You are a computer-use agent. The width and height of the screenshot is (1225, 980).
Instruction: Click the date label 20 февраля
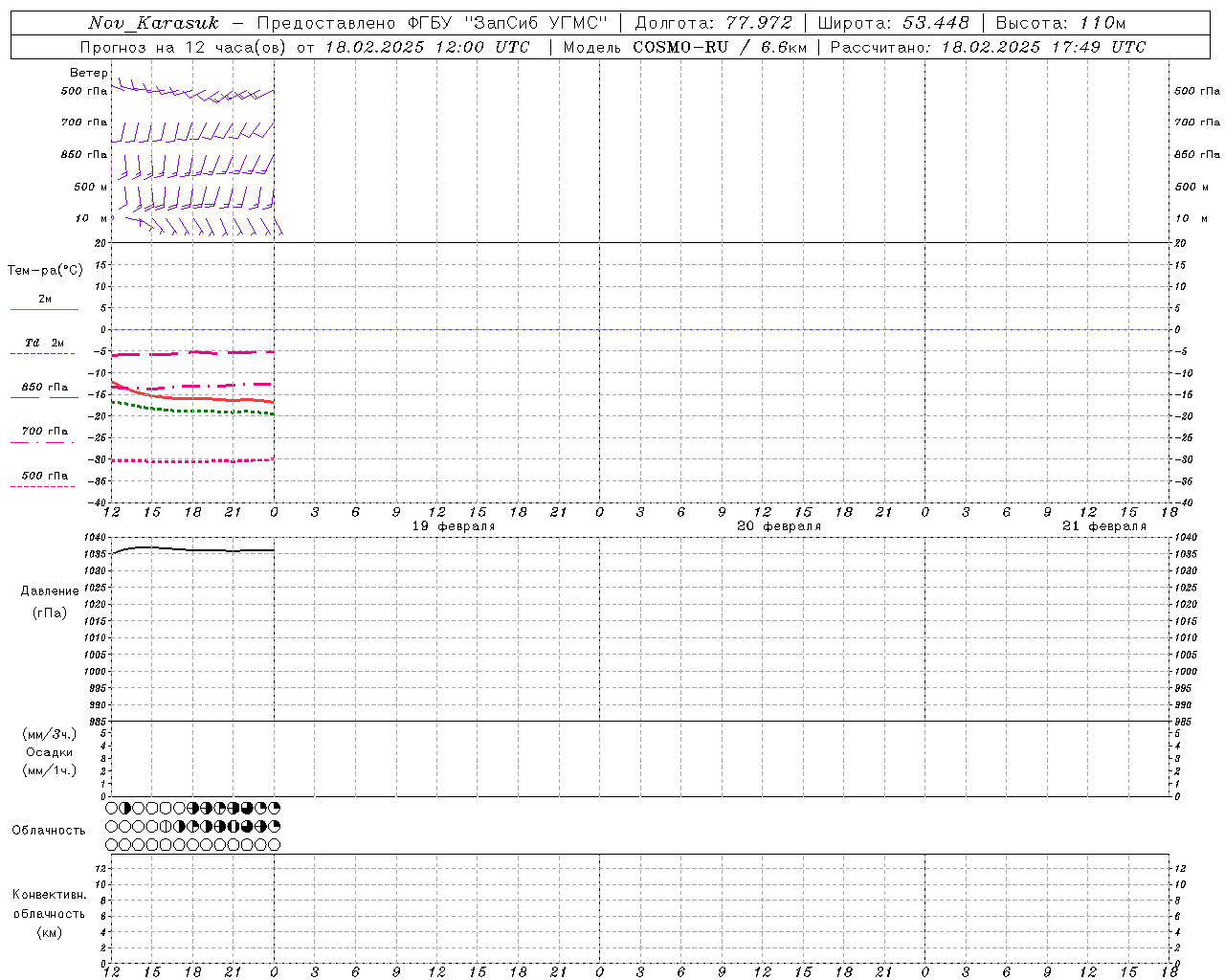coord(779,526)
